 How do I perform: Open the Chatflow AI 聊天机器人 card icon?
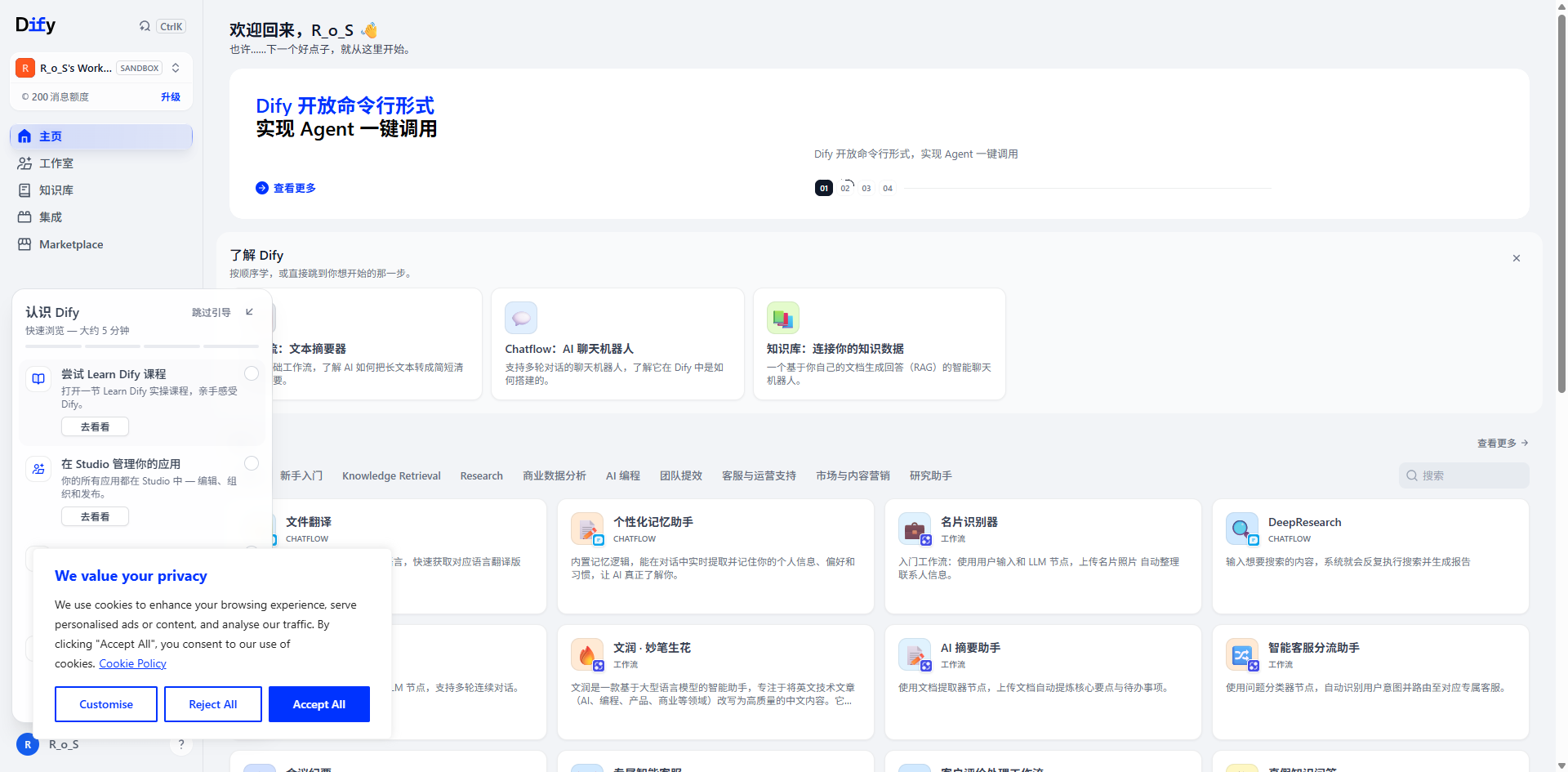(x=521, y=318)
